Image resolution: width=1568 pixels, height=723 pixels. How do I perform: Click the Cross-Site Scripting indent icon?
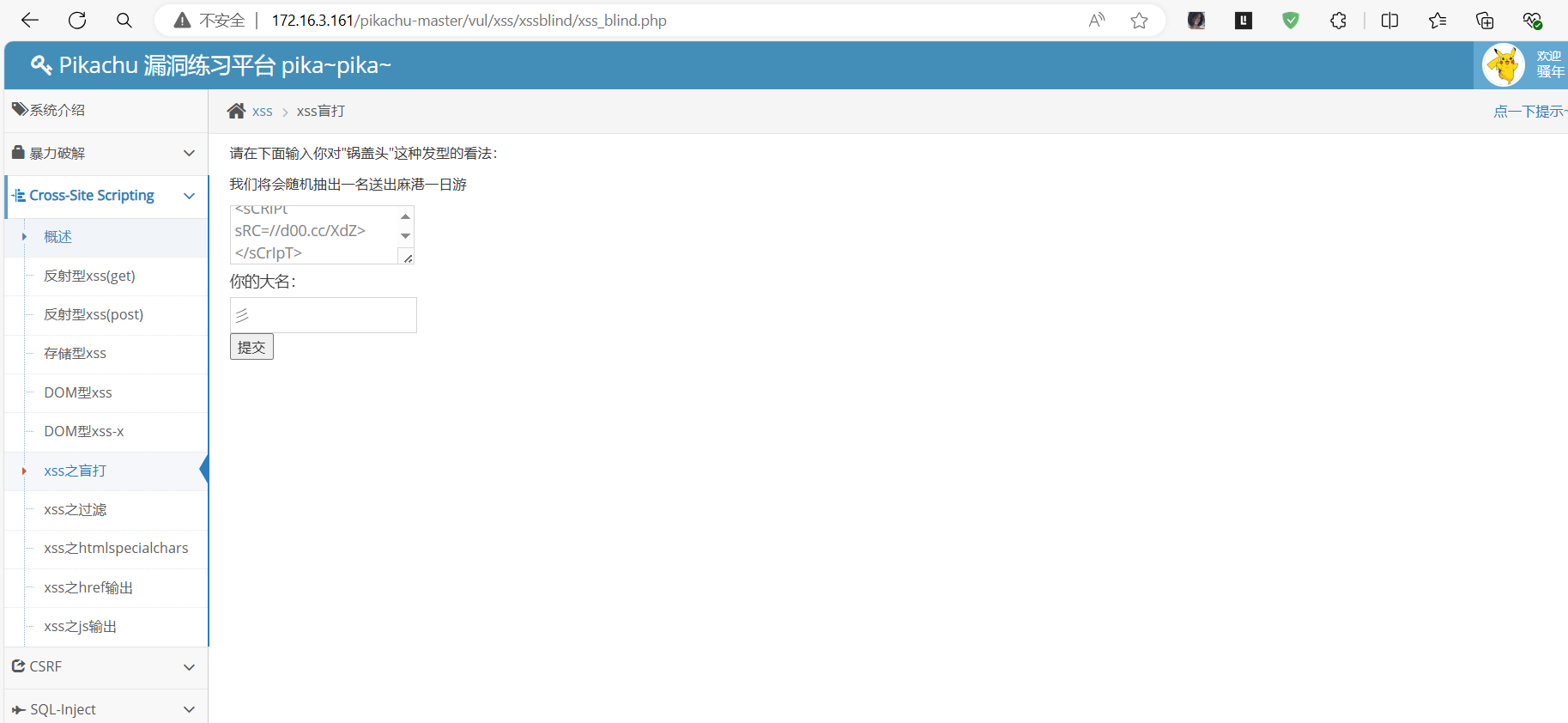tap(18, 196)
